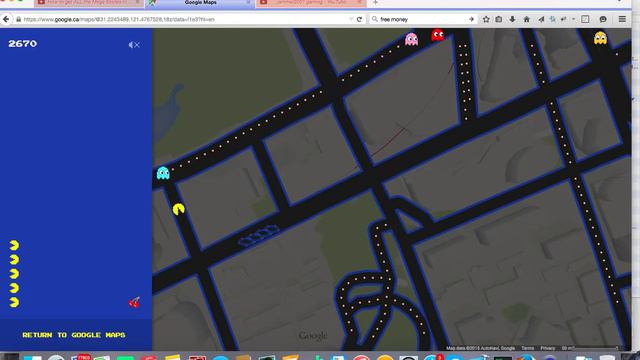Go back with the browser back arrow
Image resolution: width=640 pixels, height=360 pixels.
click(6, 19)
